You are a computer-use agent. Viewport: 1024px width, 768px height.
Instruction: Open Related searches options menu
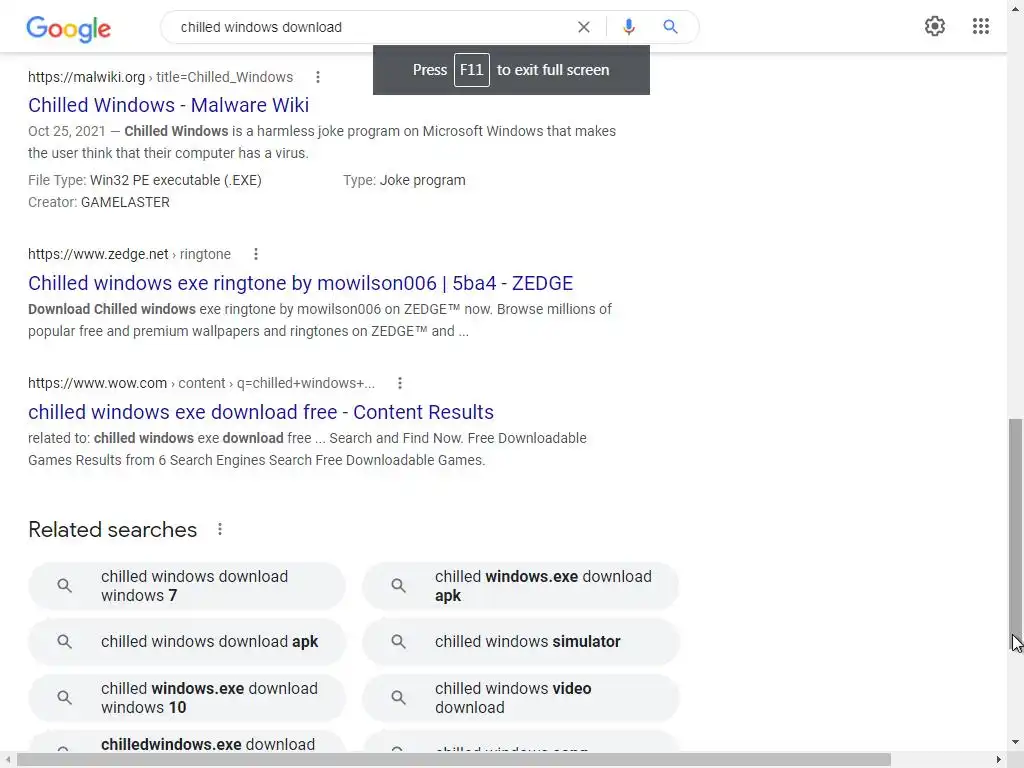[x=220, y=530]
